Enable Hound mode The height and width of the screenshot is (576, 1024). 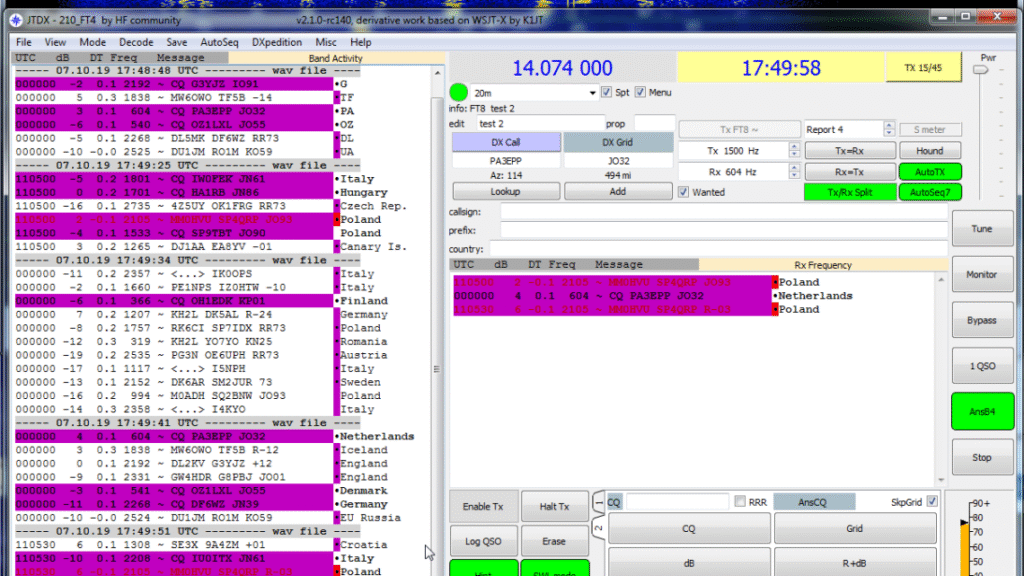tap(930, 150)
